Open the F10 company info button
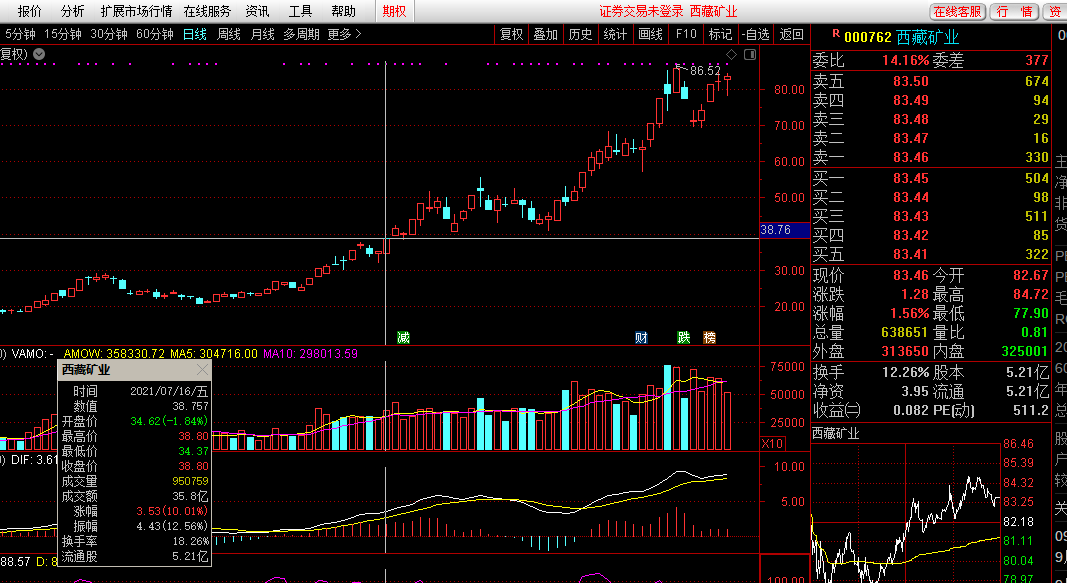Image resolution: width=1067 pixels, height=583 pixels. (x=686, y=34)
